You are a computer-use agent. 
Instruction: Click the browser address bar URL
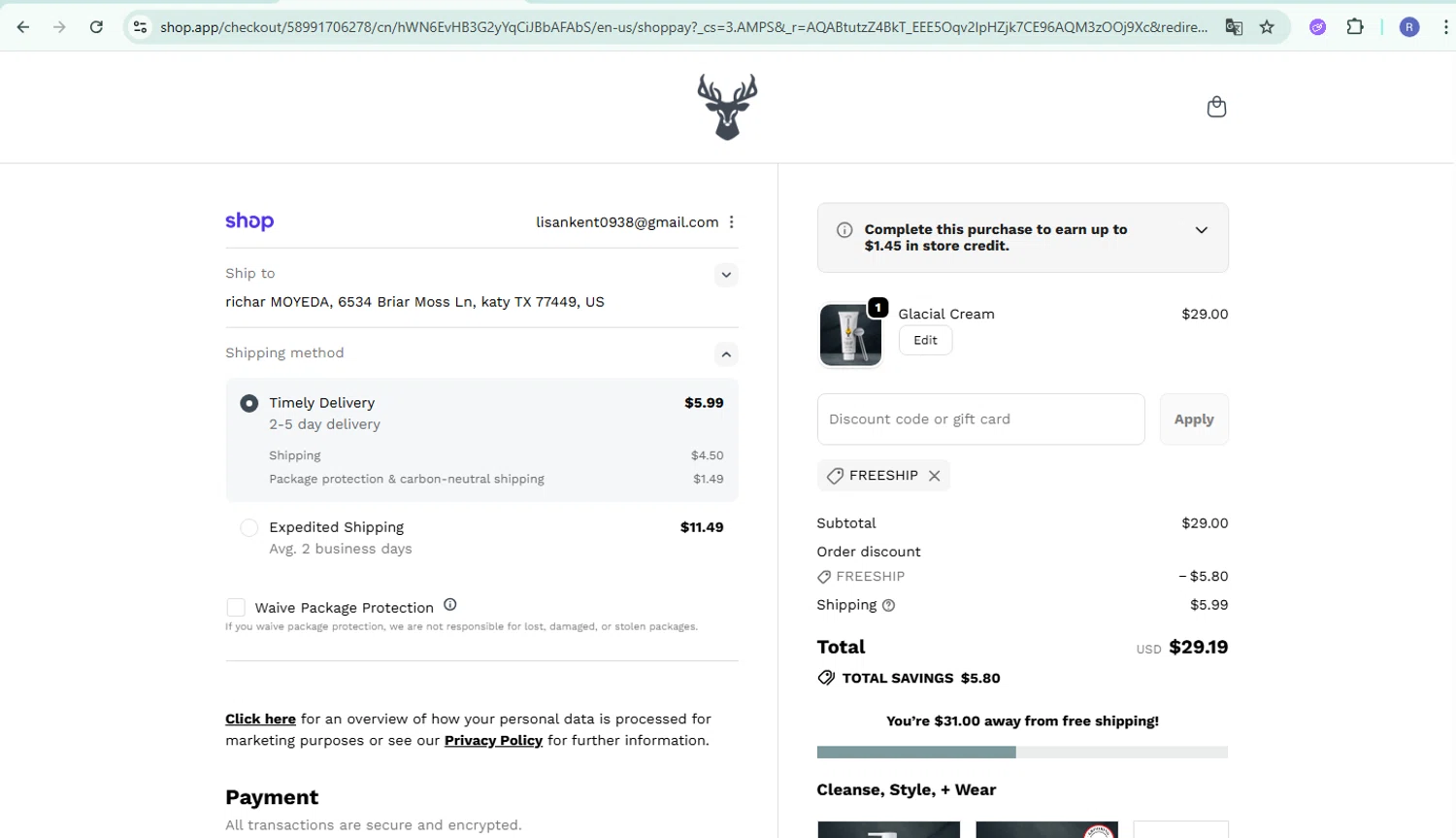pos(683,27)
